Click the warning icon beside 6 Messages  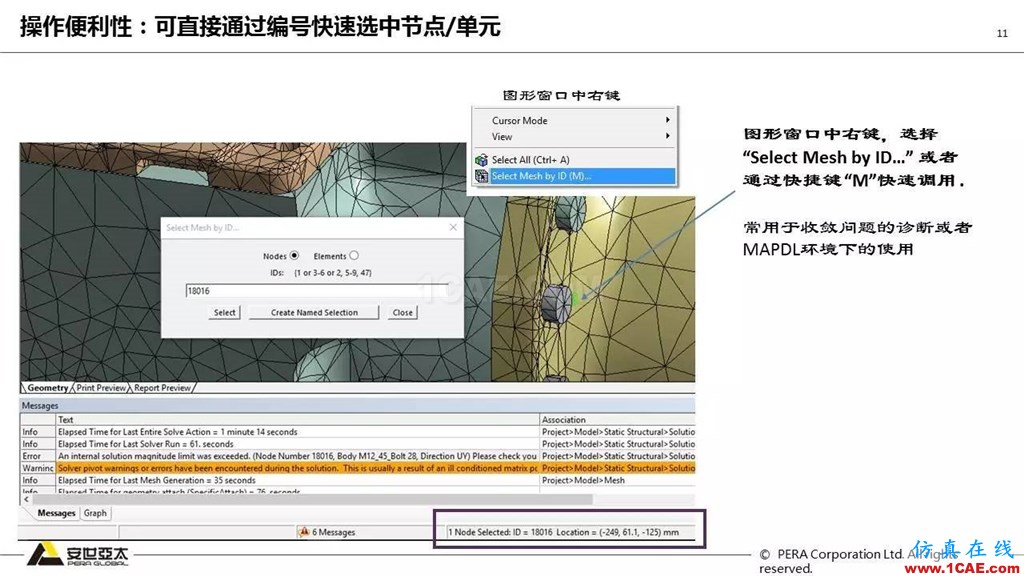tap(304, 532)
